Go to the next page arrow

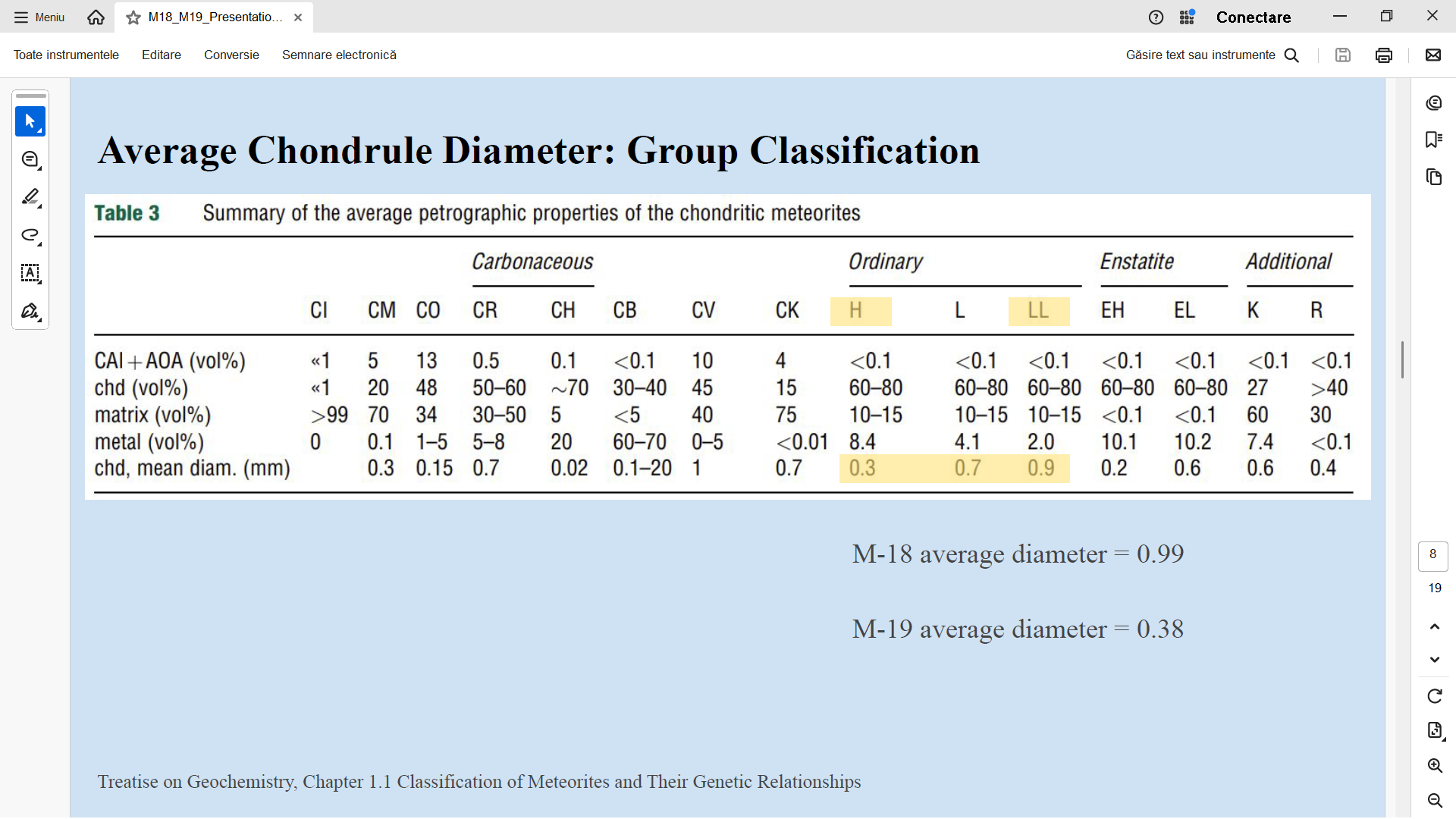(x=1434, y=660)
